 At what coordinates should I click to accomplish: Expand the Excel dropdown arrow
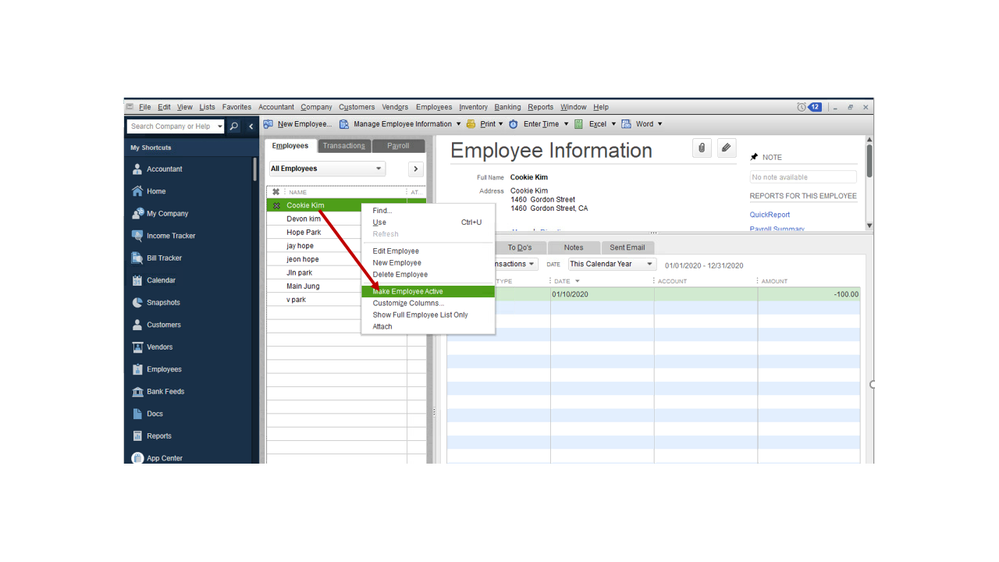pyautogui.click(x=614, y=124)
